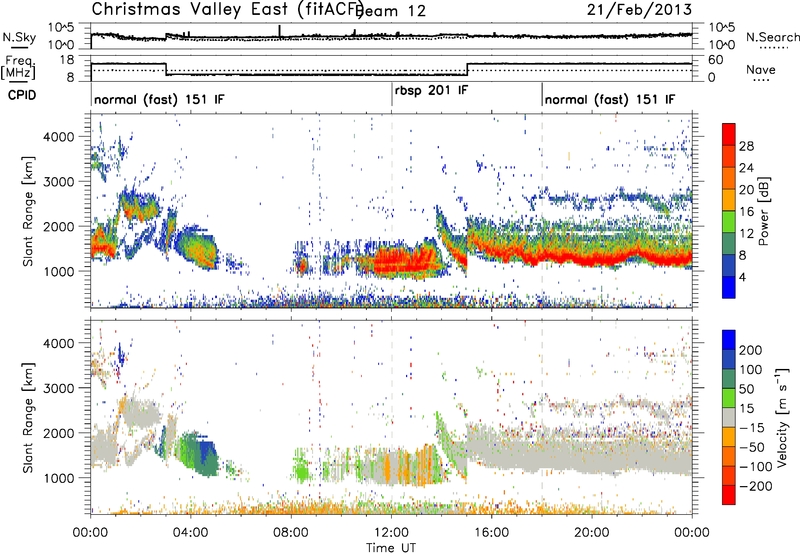Click velocity color bar value '50'

pos(746,389)
